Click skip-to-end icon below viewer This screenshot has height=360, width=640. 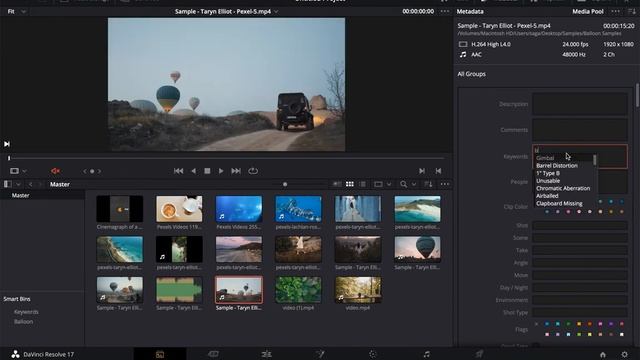click(x=7, y=144)
